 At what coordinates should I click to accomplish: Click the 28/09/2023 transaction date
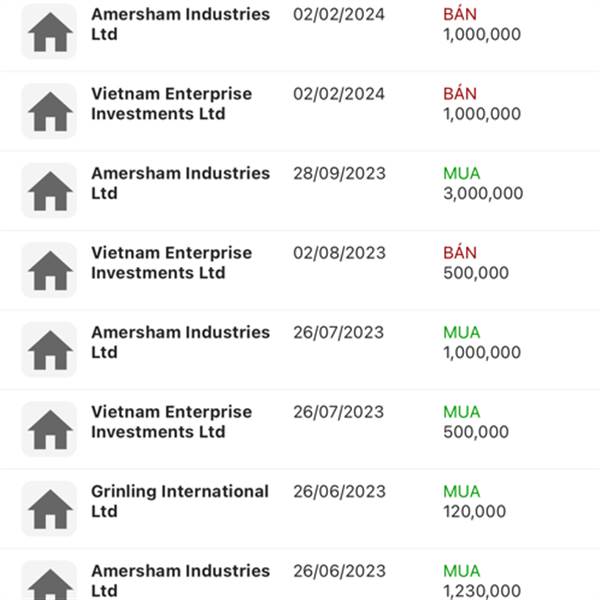(x=338, y=173)
